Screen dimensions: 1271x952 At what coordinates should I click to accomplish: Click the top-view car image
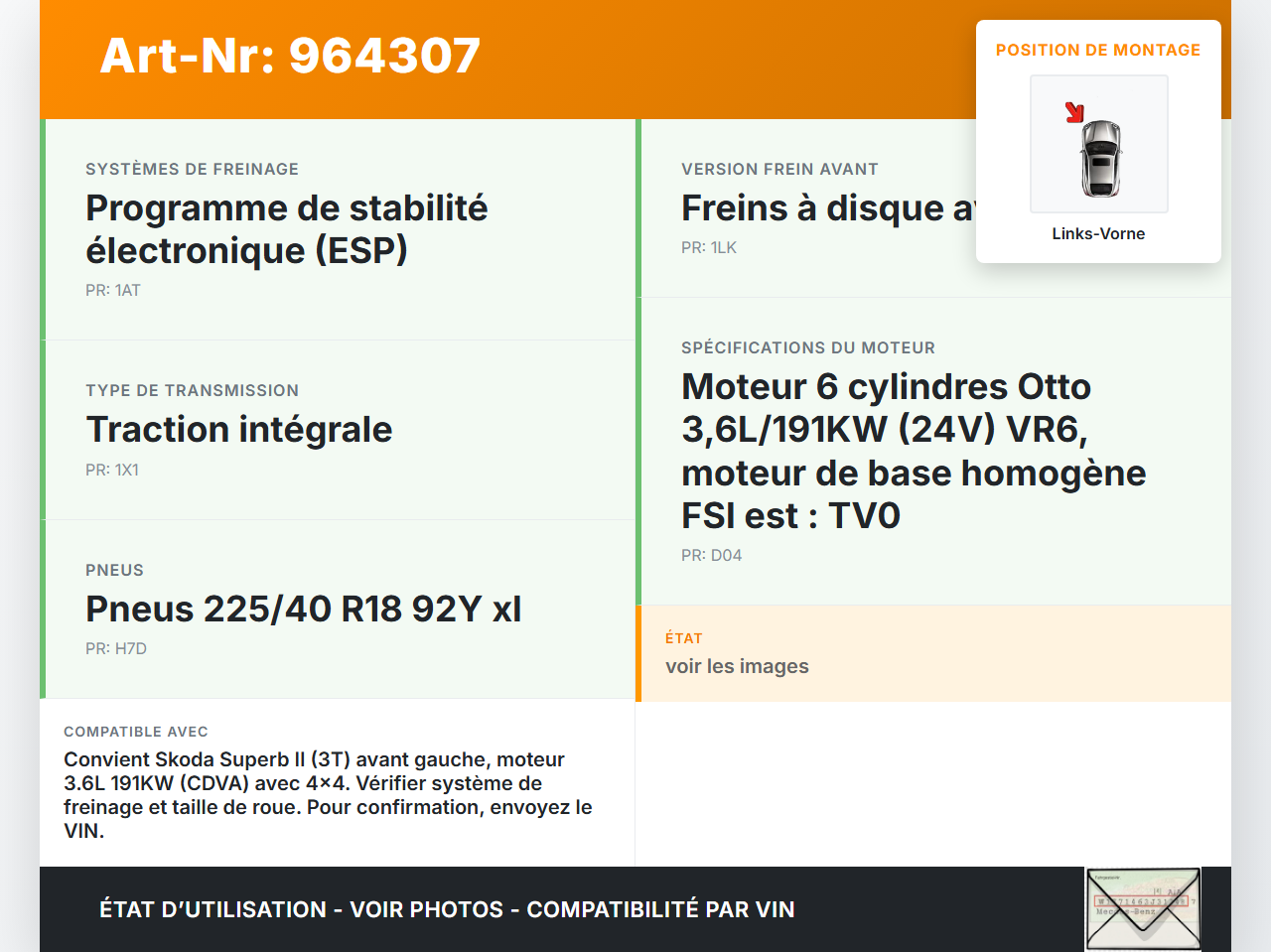point(1100,158)
